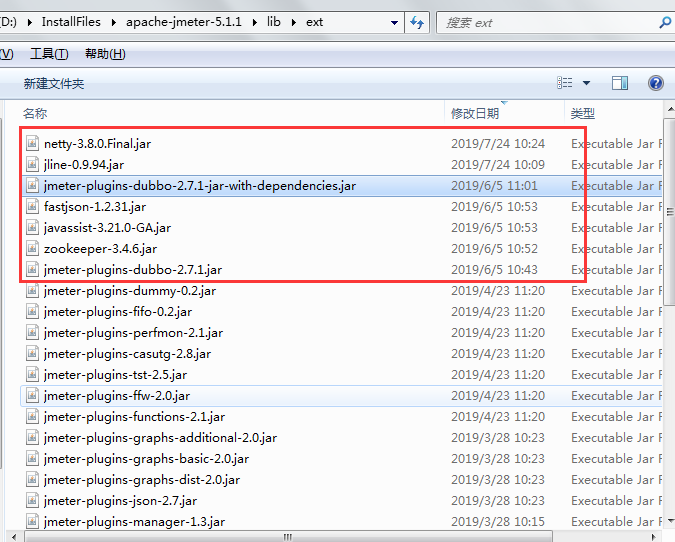This screenshot has height=542, width=675.
Task: Click vertical scrollbar up arrow
Action: 670,109
